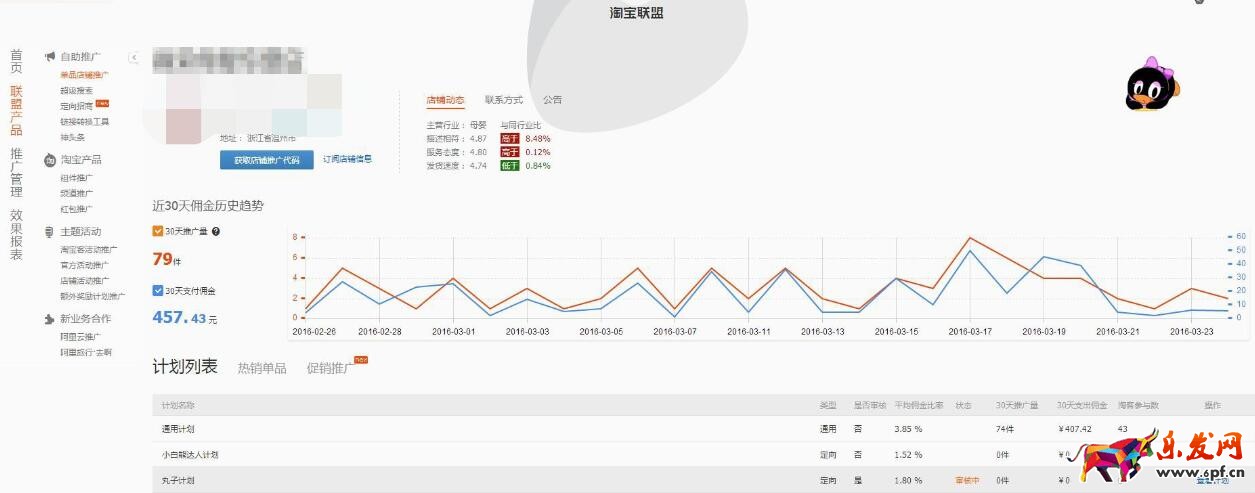Screen dimensions: 1255x493
Task: Uncheck the 30天推广量 checkbox
Action: [x=158, y=231]
